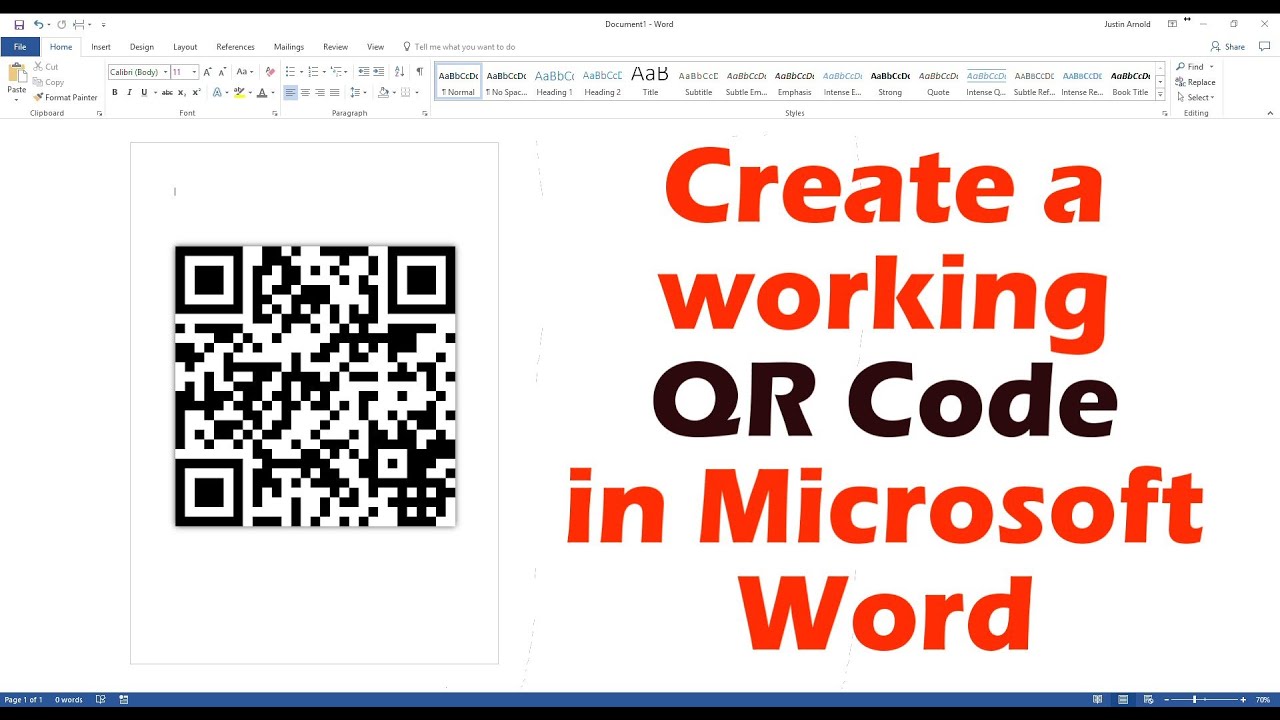Copy the selection to the clipboard
This screenshot has width=1280, height=720.
[x=47, y=82]
